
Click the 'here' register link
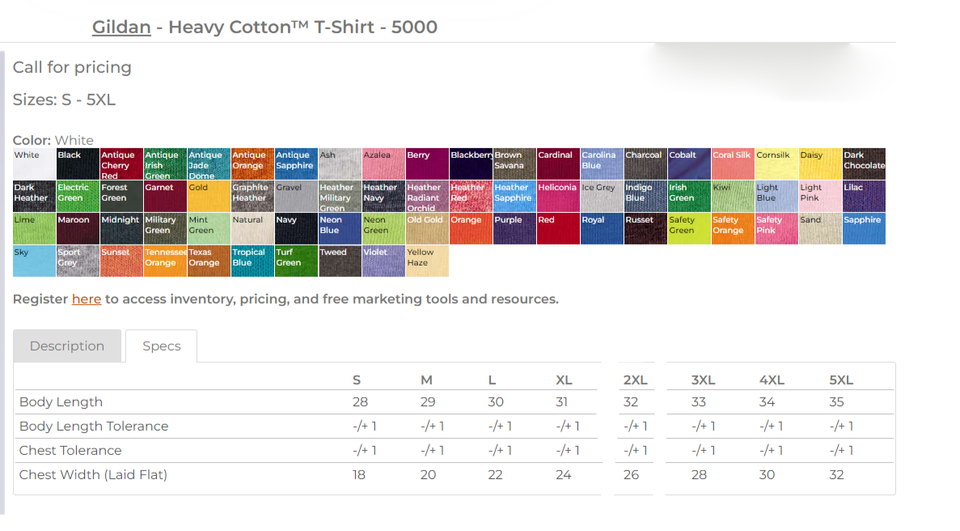(86, 299)
